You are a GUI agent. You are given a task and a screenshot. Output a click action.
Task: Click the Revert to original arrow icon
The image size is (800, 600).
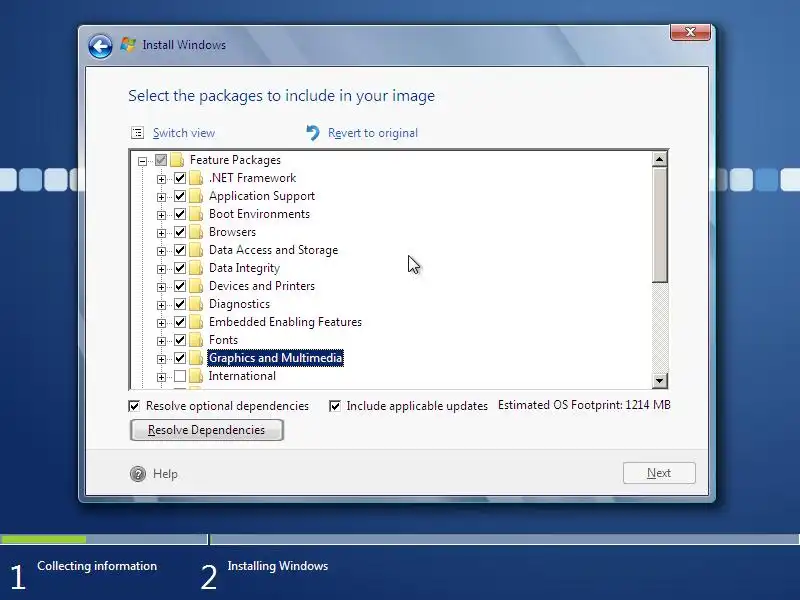(x=312, y=133)
